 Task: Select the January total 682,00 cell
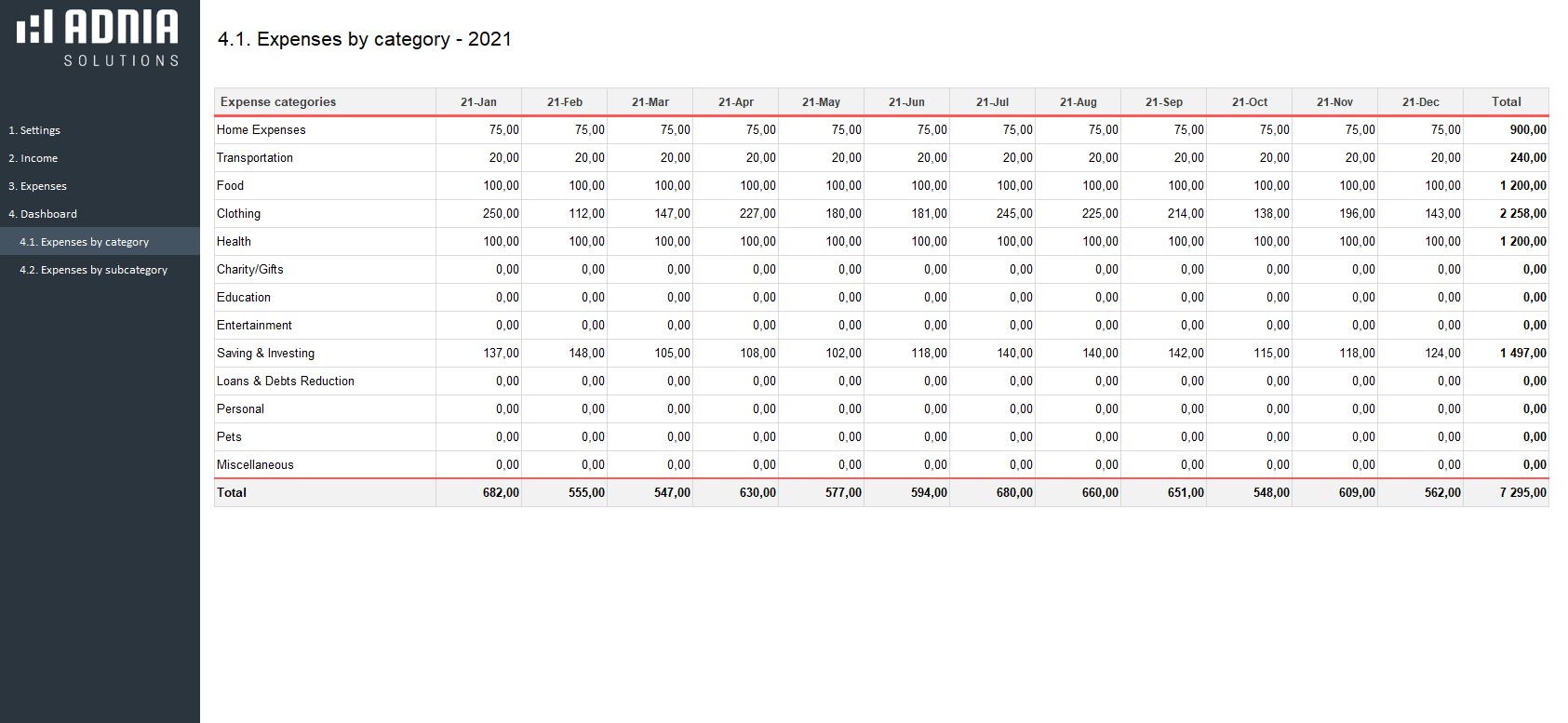coord(501,493)
